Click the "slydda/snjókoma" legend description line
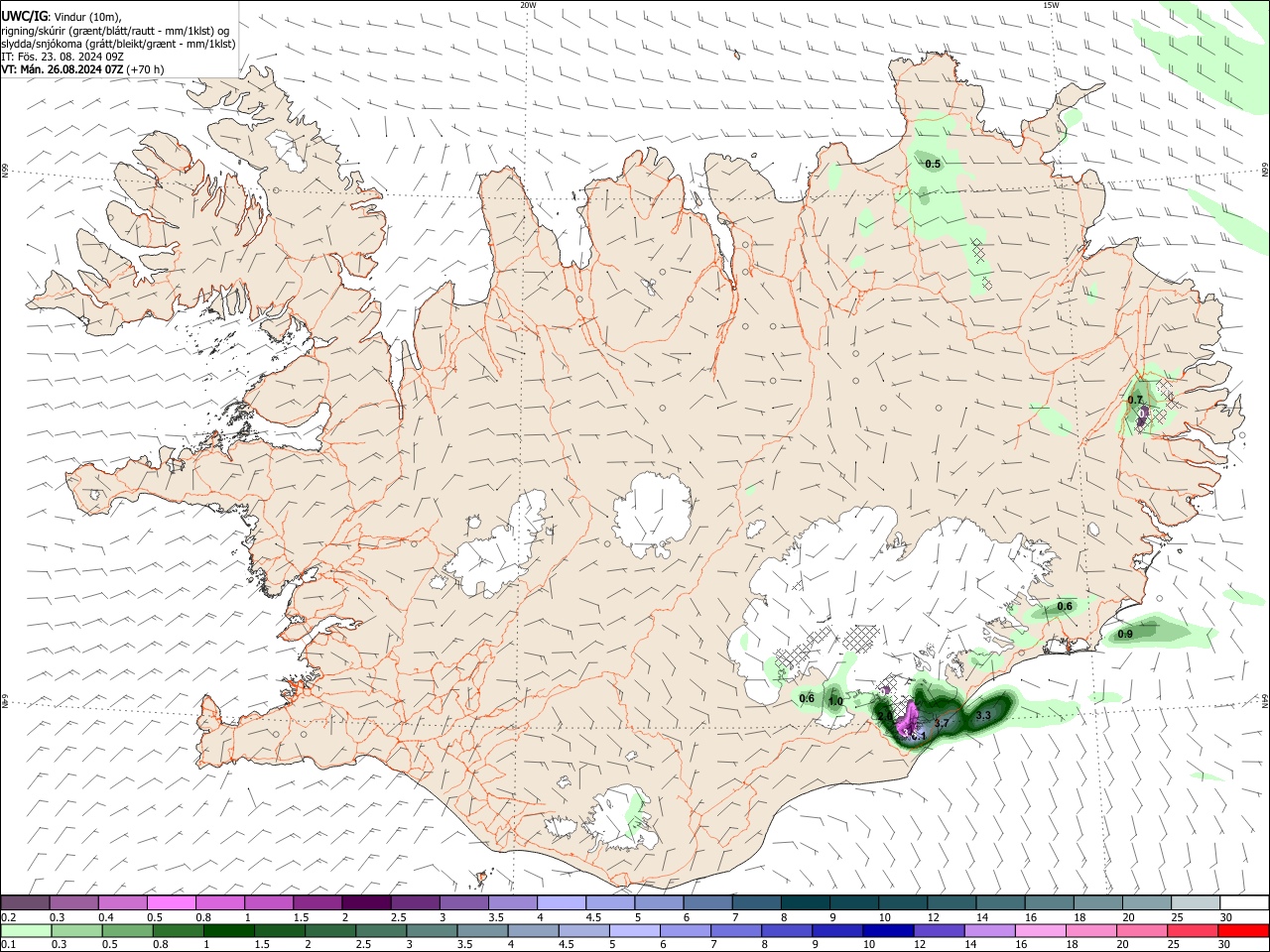 coord(118,44)
